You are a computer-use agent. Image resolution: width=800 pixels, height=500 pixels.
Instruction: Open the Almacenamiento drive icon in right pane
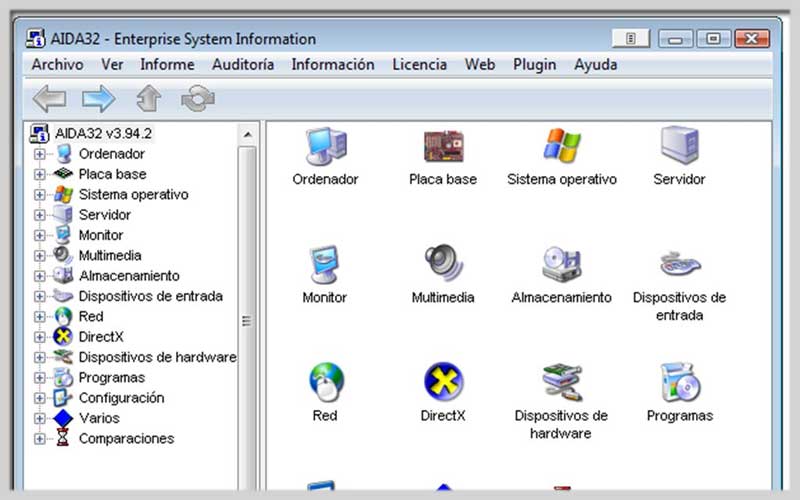tap(561, 264)
